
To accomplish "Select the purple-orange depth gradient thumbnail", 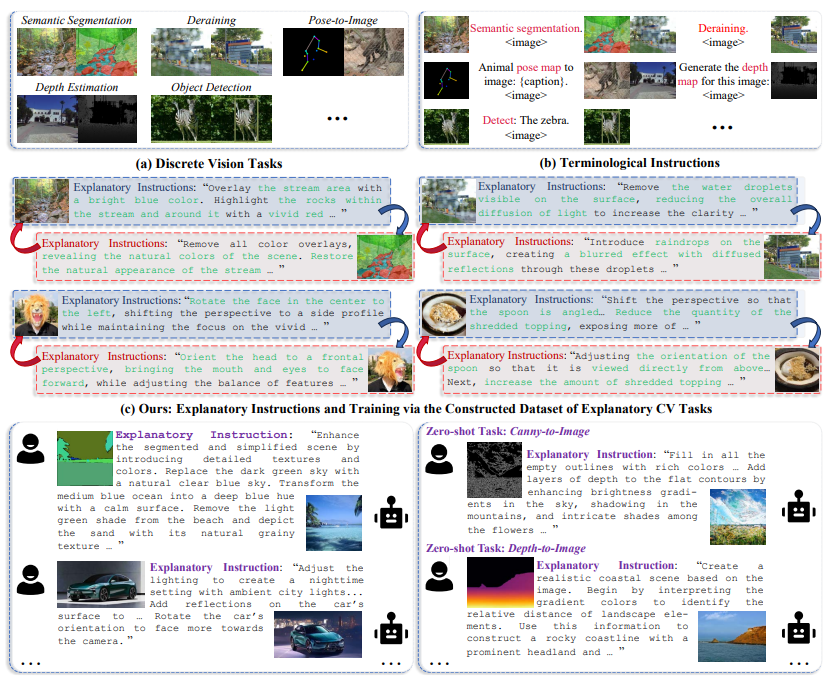I will coord(500,583).
